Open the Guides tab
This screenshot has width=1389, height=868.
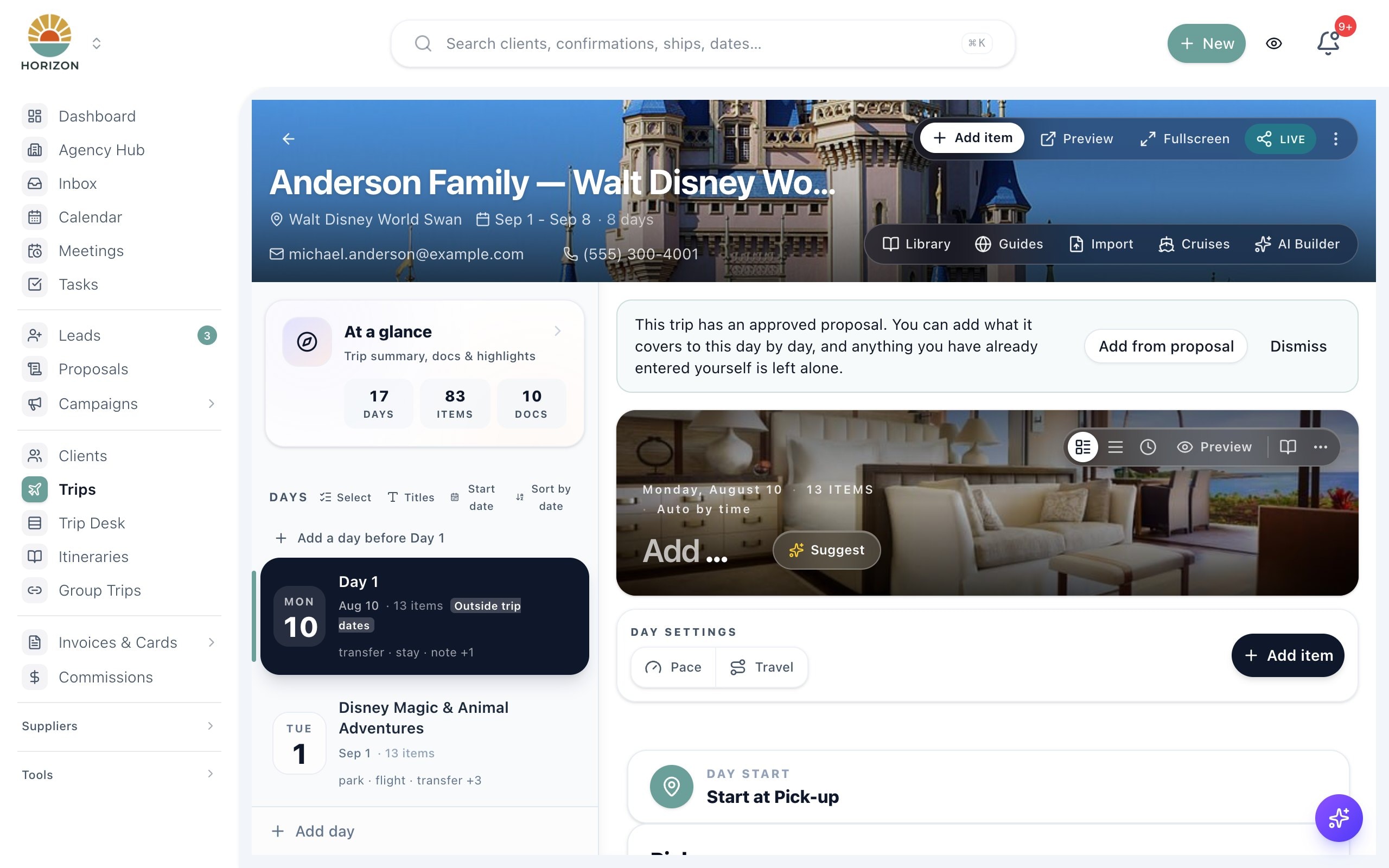pos(1009,244)
